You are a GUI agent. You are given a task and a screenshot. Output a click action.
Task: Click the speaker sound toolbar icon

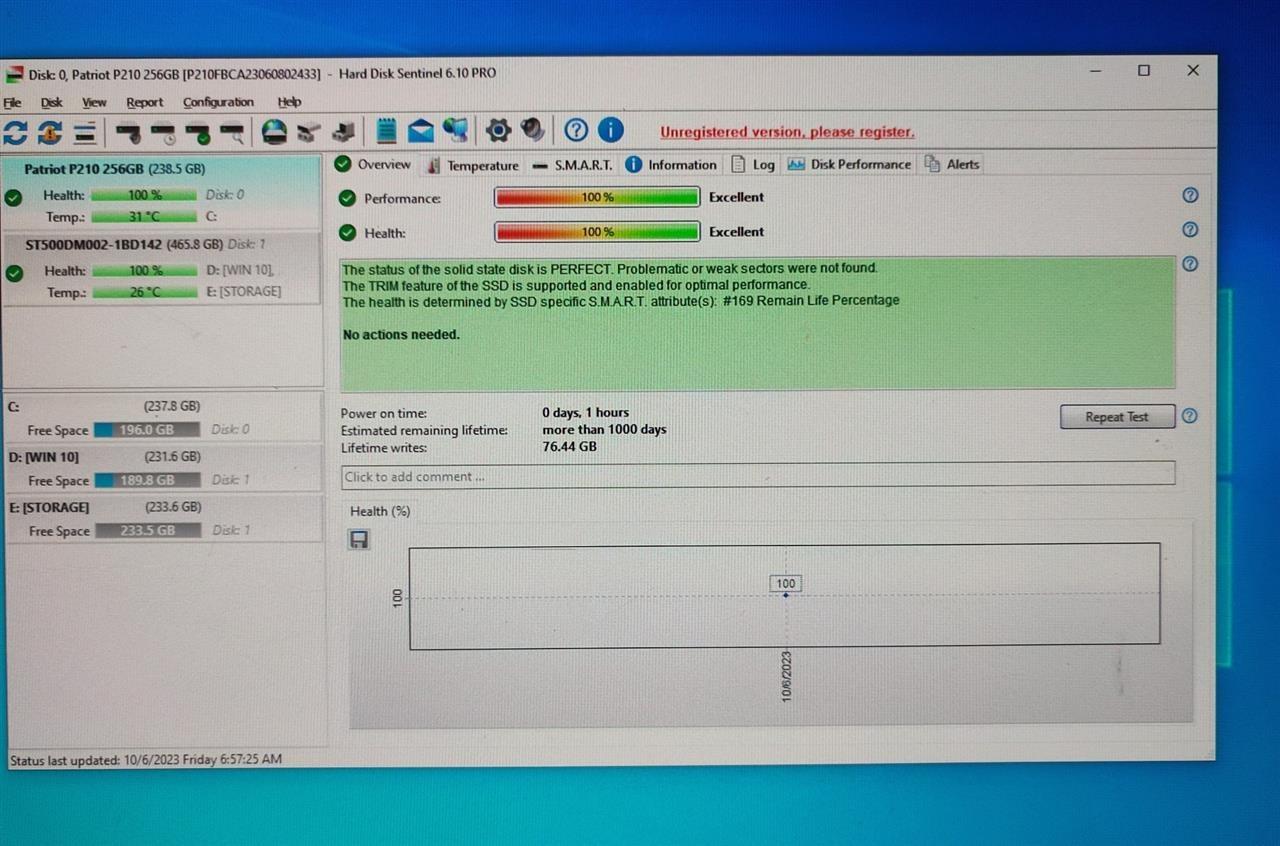click(x=533, y=130)
